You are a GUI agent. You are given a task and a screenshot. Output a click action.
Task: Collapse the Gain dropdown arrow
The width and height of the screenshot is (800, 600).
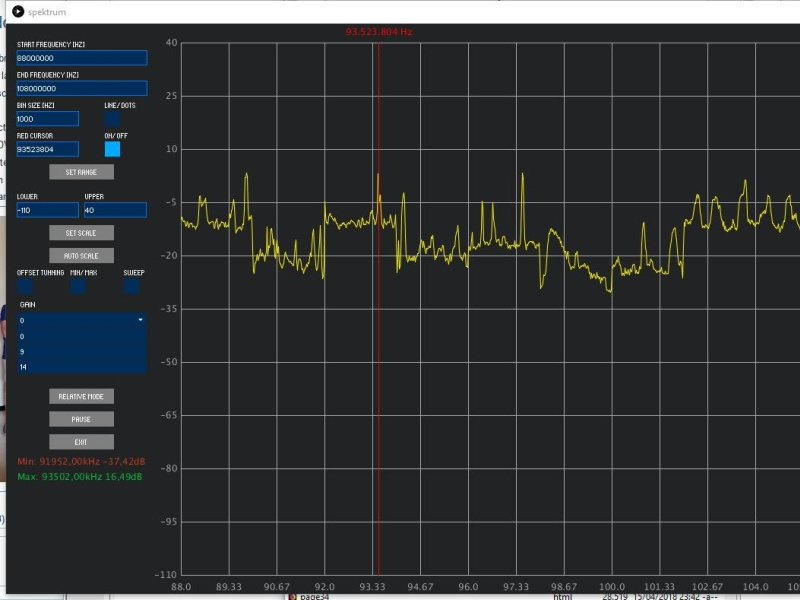point(140,320)
